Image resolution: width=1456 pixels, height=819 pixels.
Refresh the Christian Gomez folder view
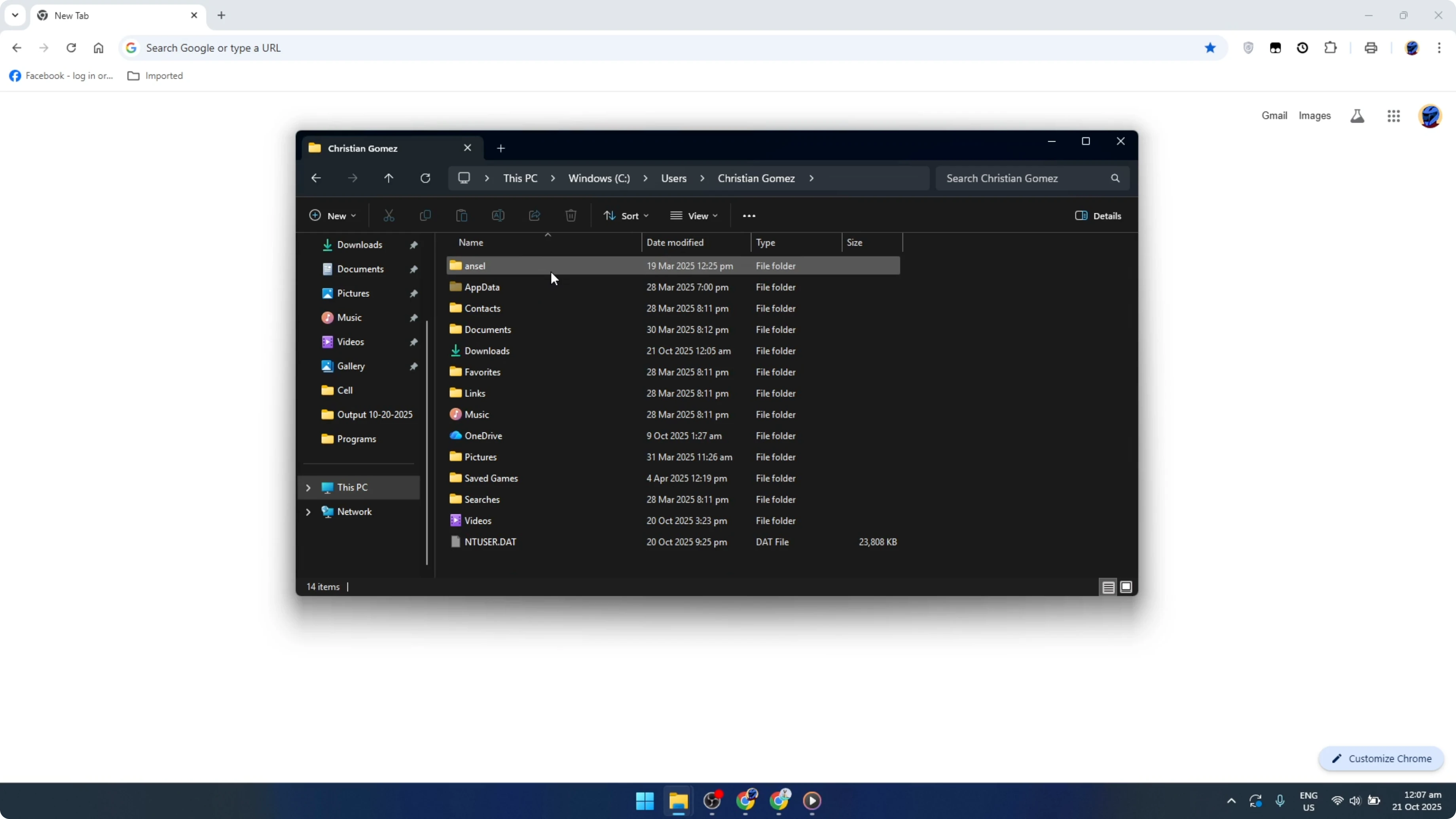pos(425,178)
